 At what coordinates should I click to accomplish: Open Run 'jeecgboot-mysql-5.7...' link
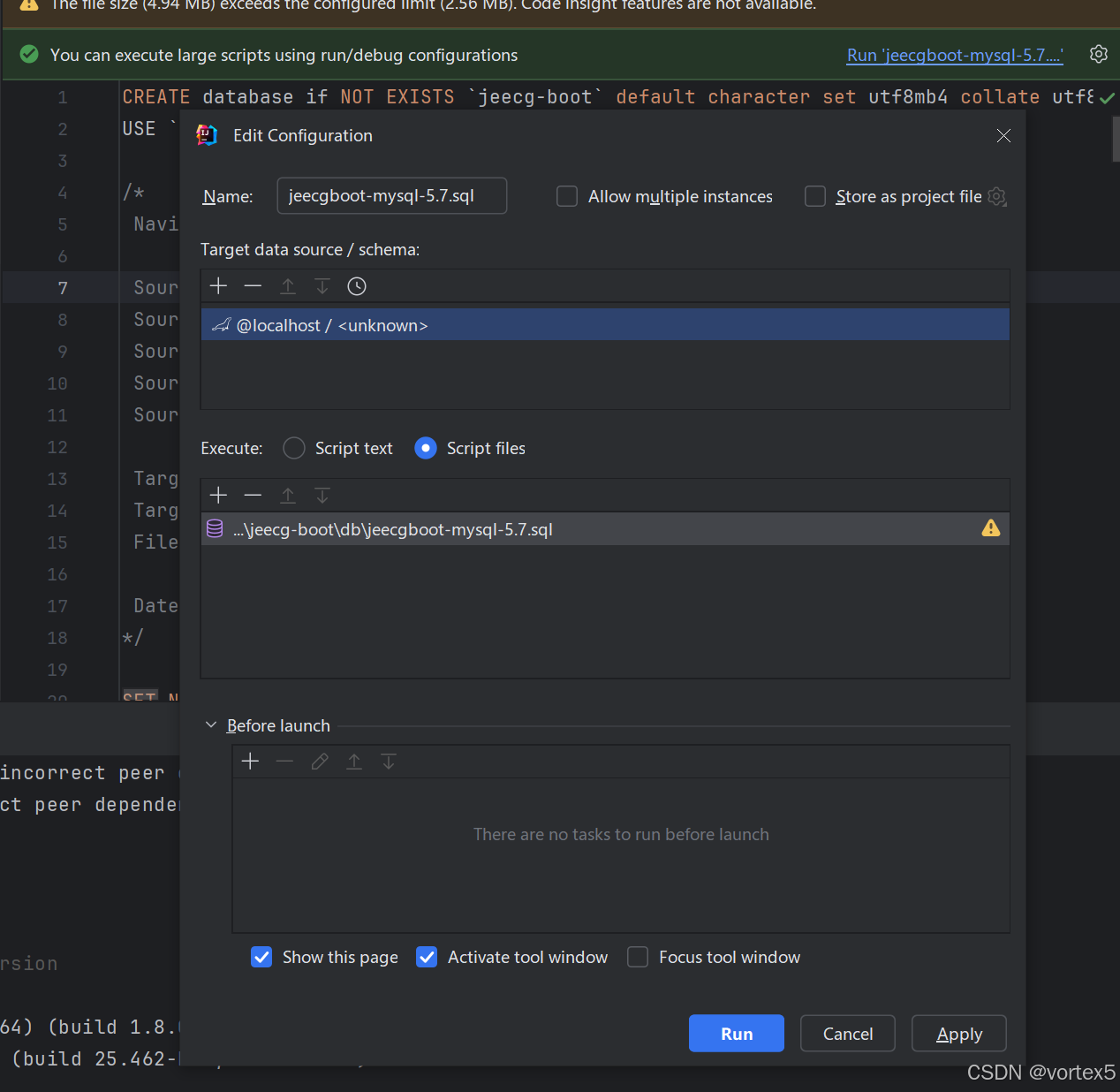pos(955,55)
